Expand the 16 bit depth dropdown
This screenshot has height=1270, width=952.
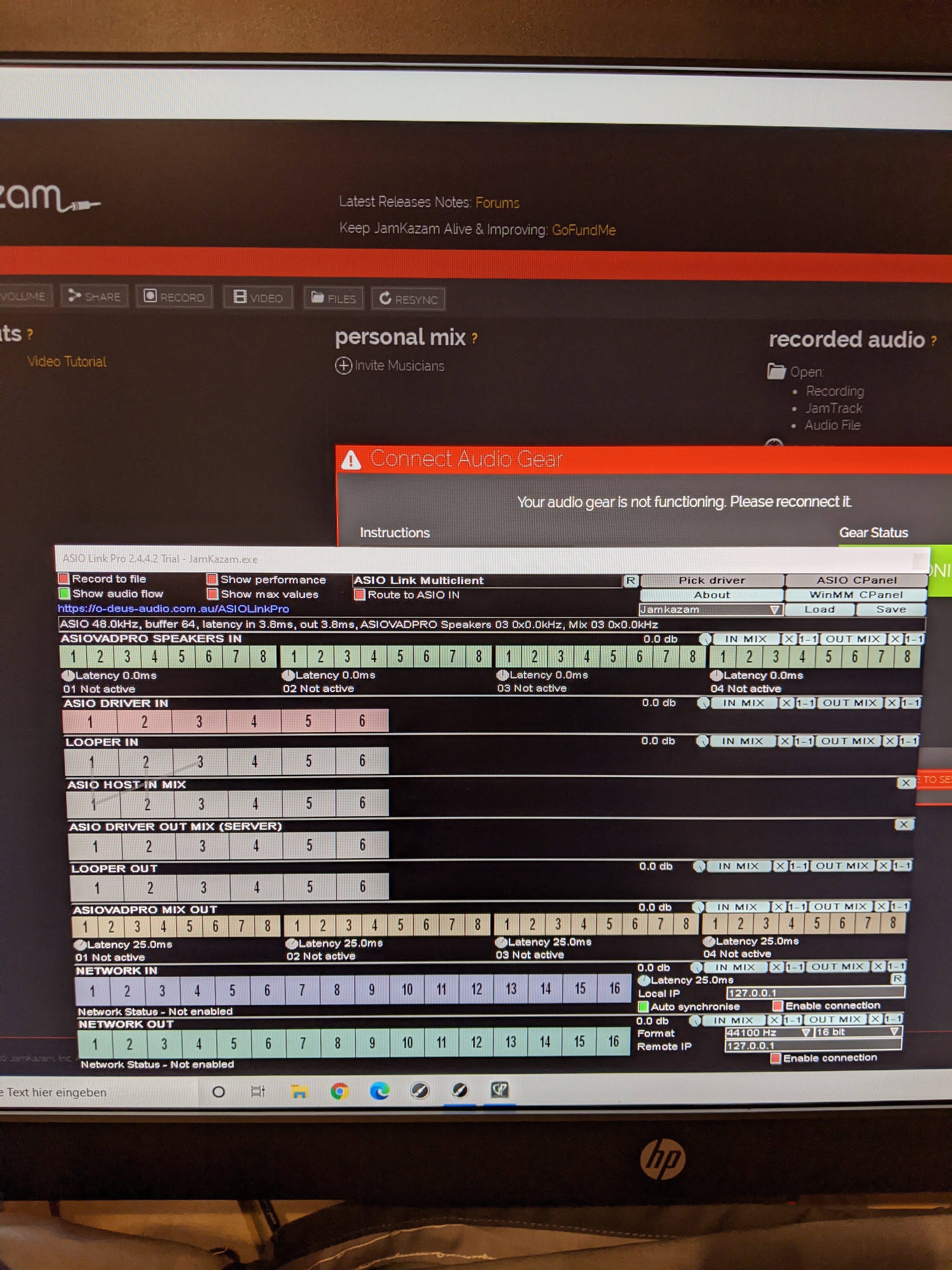click(x=893, y=1032)
